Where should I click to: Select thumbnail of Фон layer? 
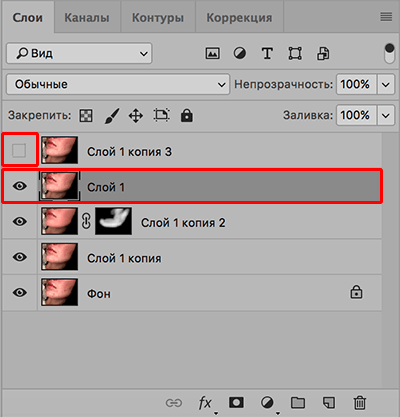click(60, 292)
